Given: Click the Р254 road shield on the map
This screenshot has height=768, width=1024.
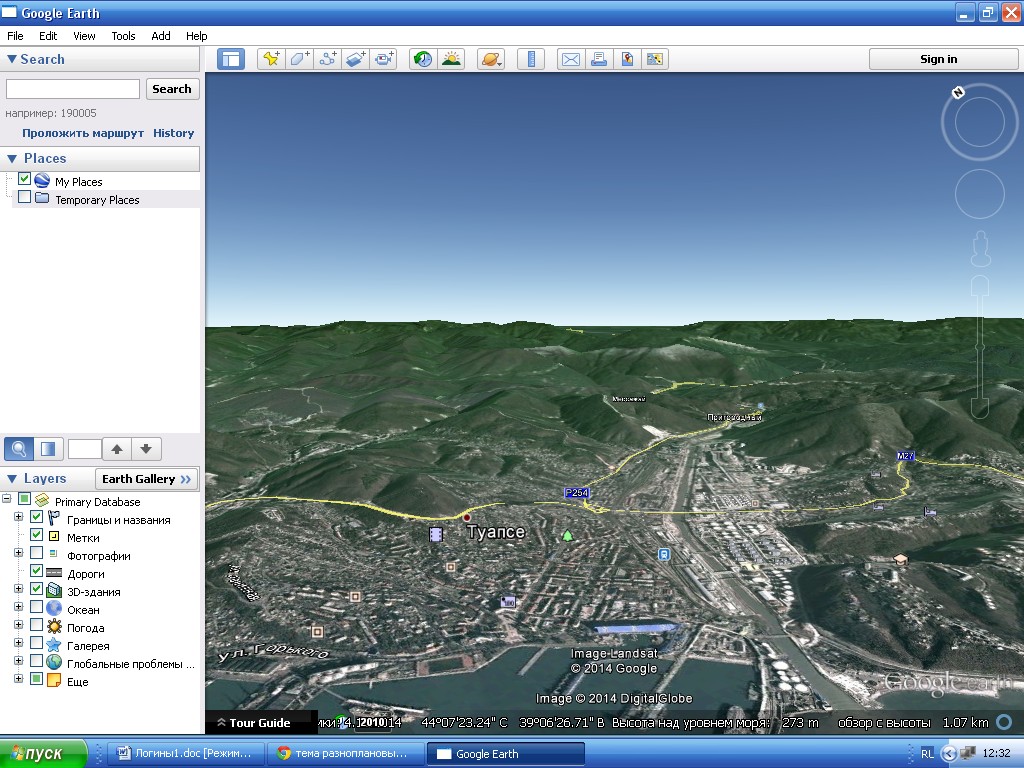Looking at the screenshot, I should (577, 492).
